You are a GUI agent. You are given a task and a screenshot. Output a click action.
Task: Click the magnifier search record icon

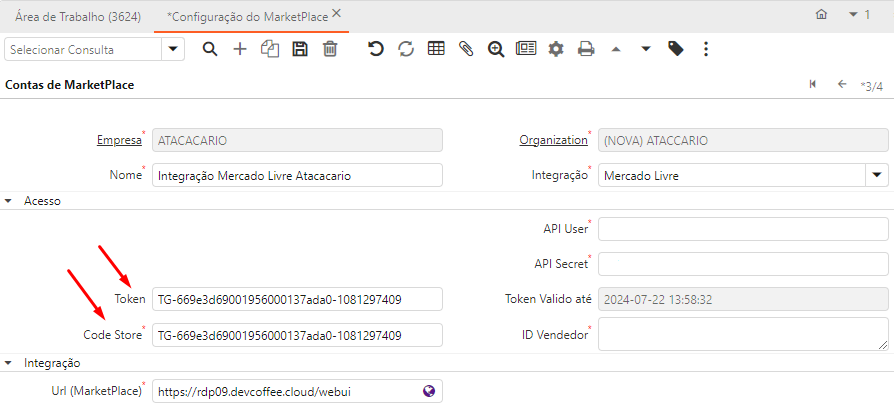pyautogui.click(x=210, y=49)
